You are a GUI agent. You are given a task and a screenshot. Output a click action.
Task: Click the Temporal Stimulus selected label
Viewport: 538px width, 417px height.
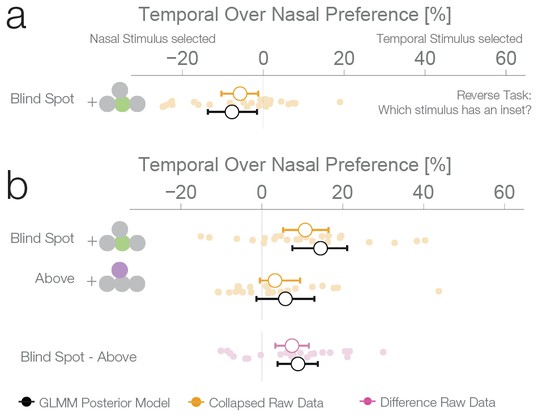click(x=449, y=39)
